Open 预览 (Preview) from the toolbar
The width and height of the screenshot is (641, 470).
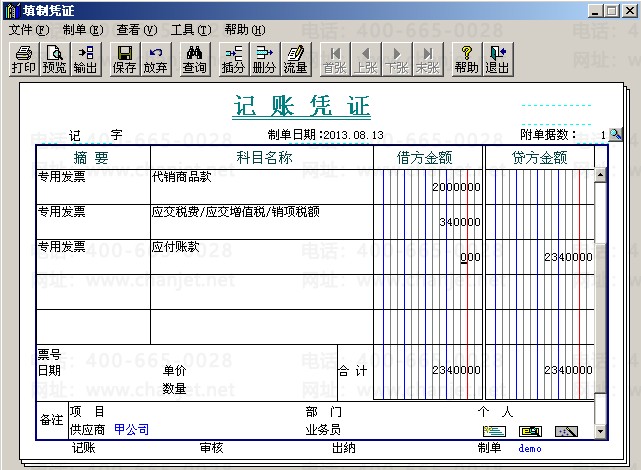(x=54, y=59)
